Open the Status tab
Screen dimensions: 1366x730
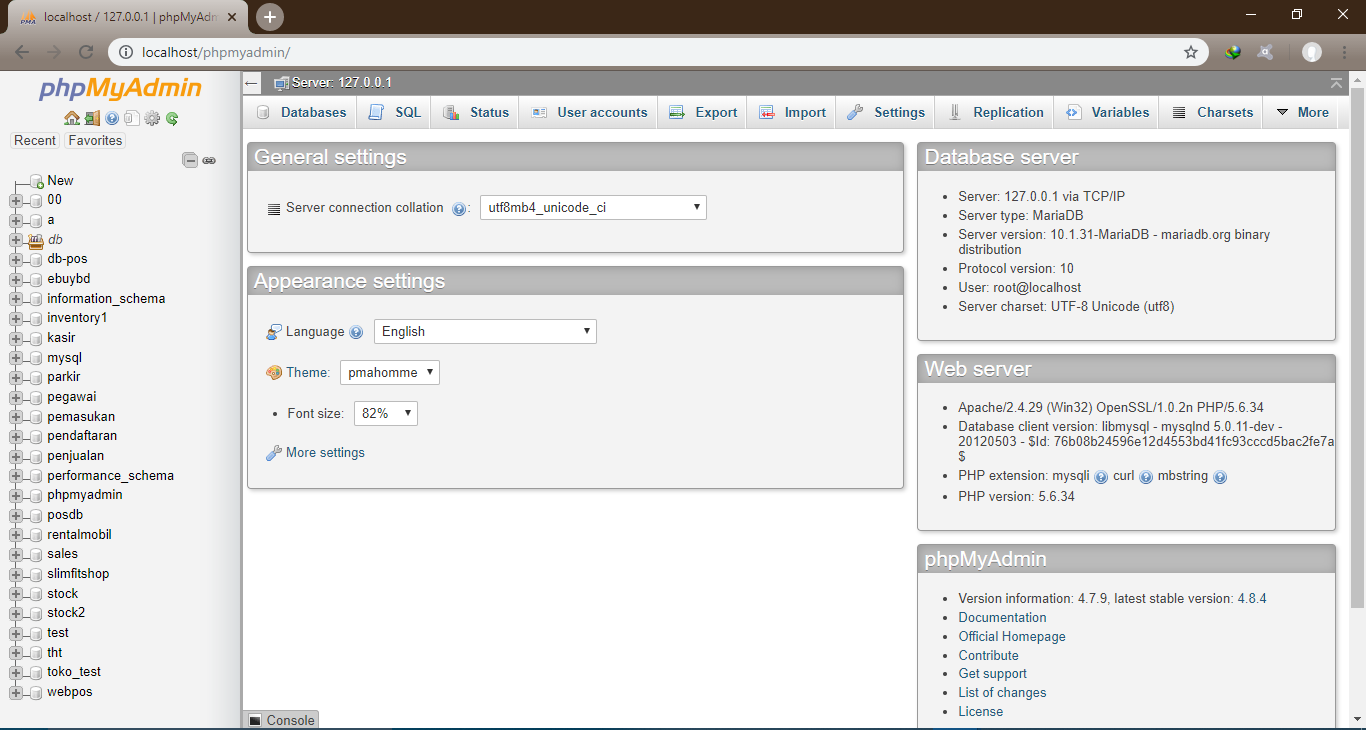[475, 112]
